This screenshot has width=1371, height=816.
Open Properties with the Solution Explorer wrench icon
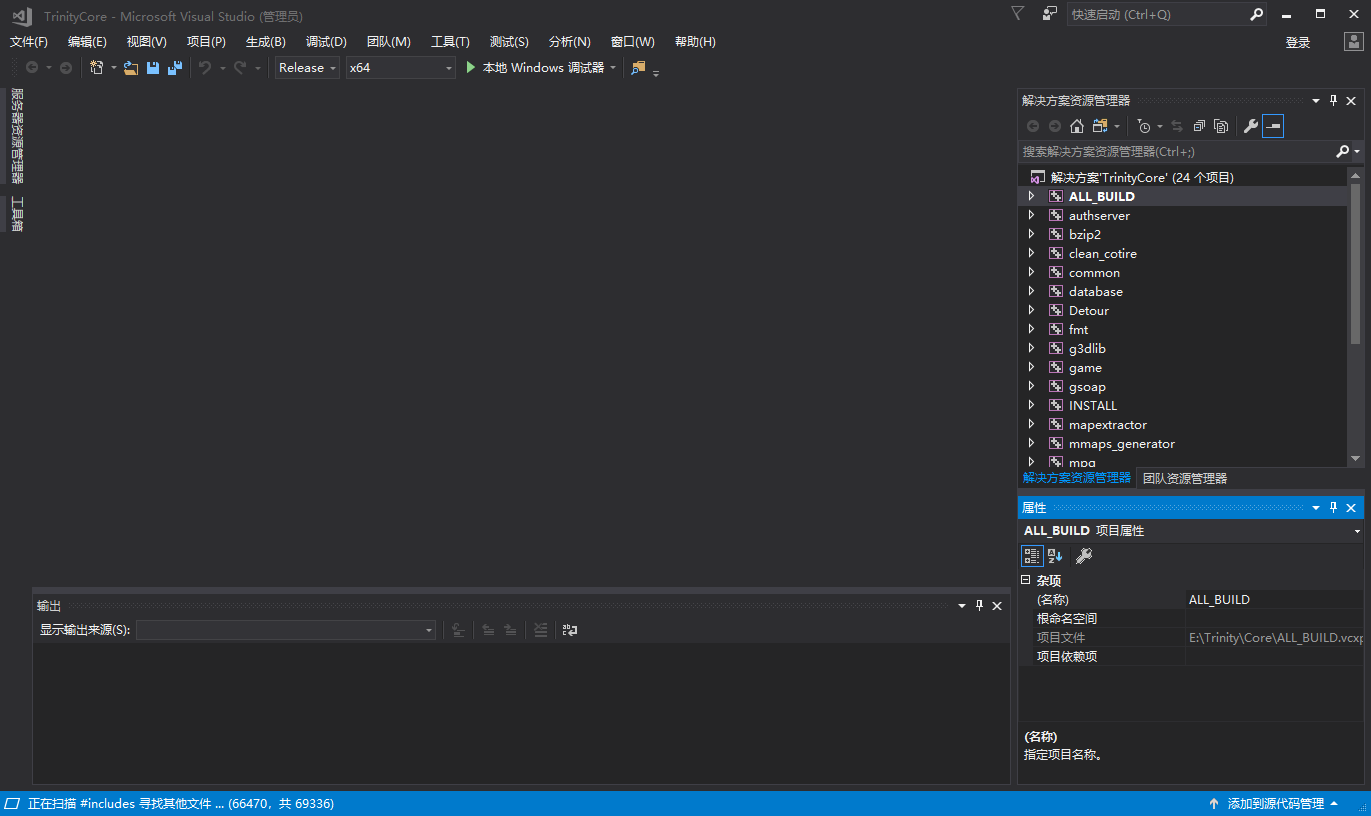(1250, 126)
